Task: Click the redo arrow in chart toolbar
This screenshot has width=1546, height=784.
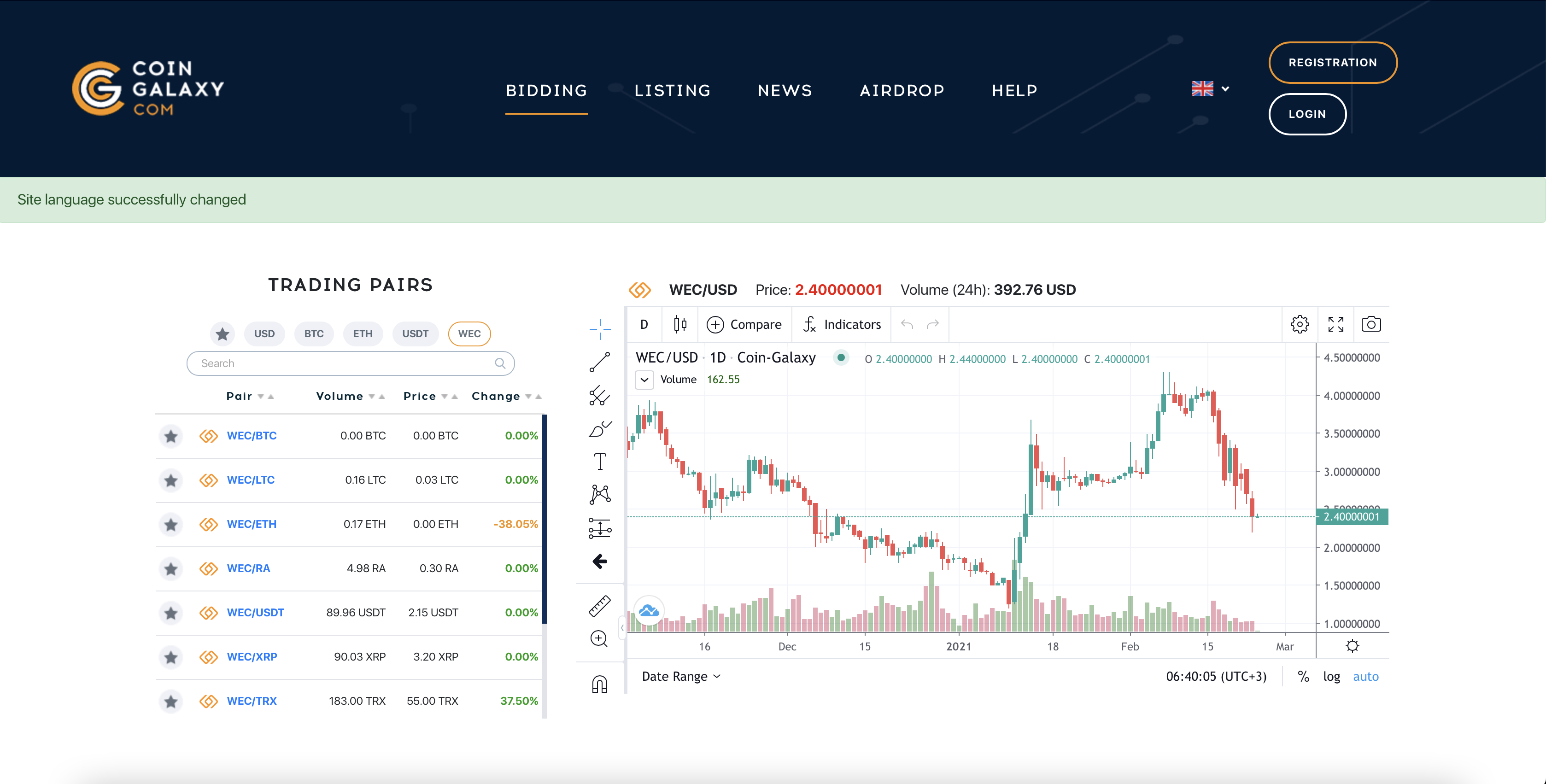Action: [933, 324]
